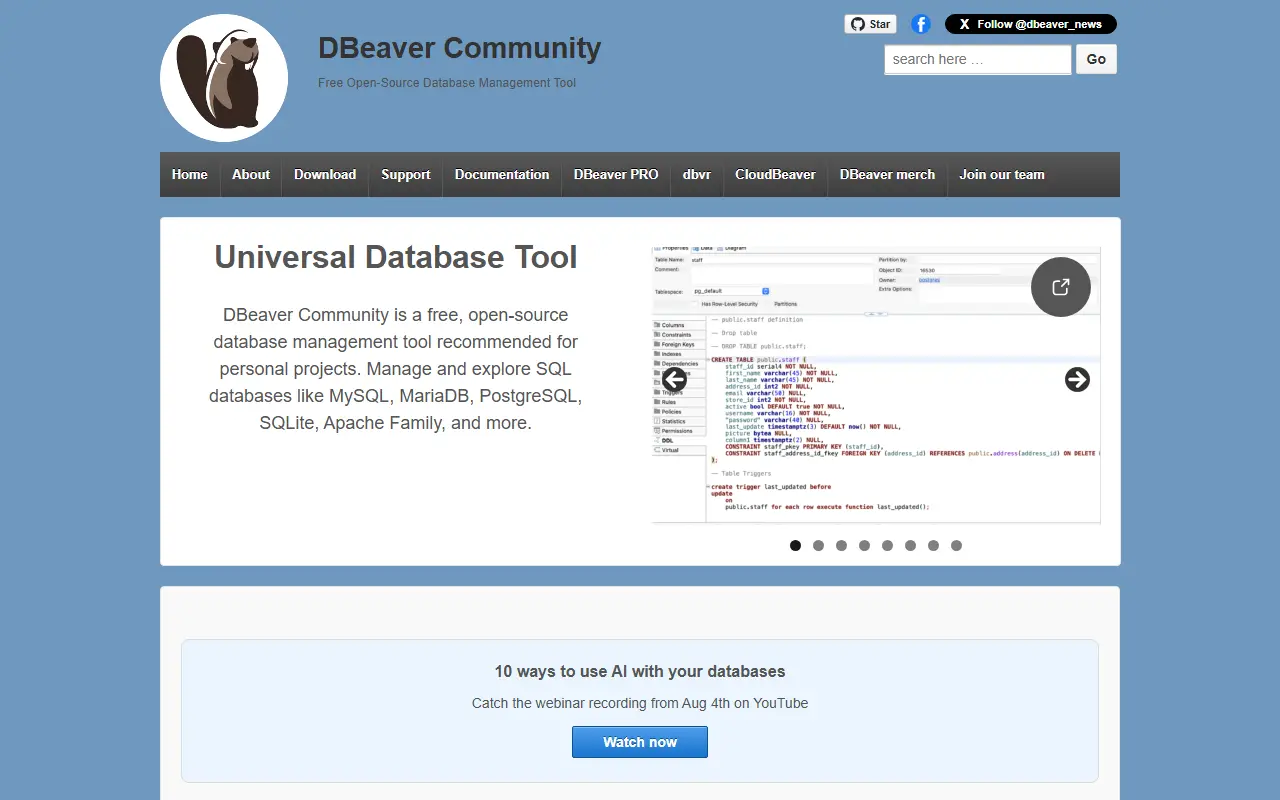Open the dbvr menu item

697,174
